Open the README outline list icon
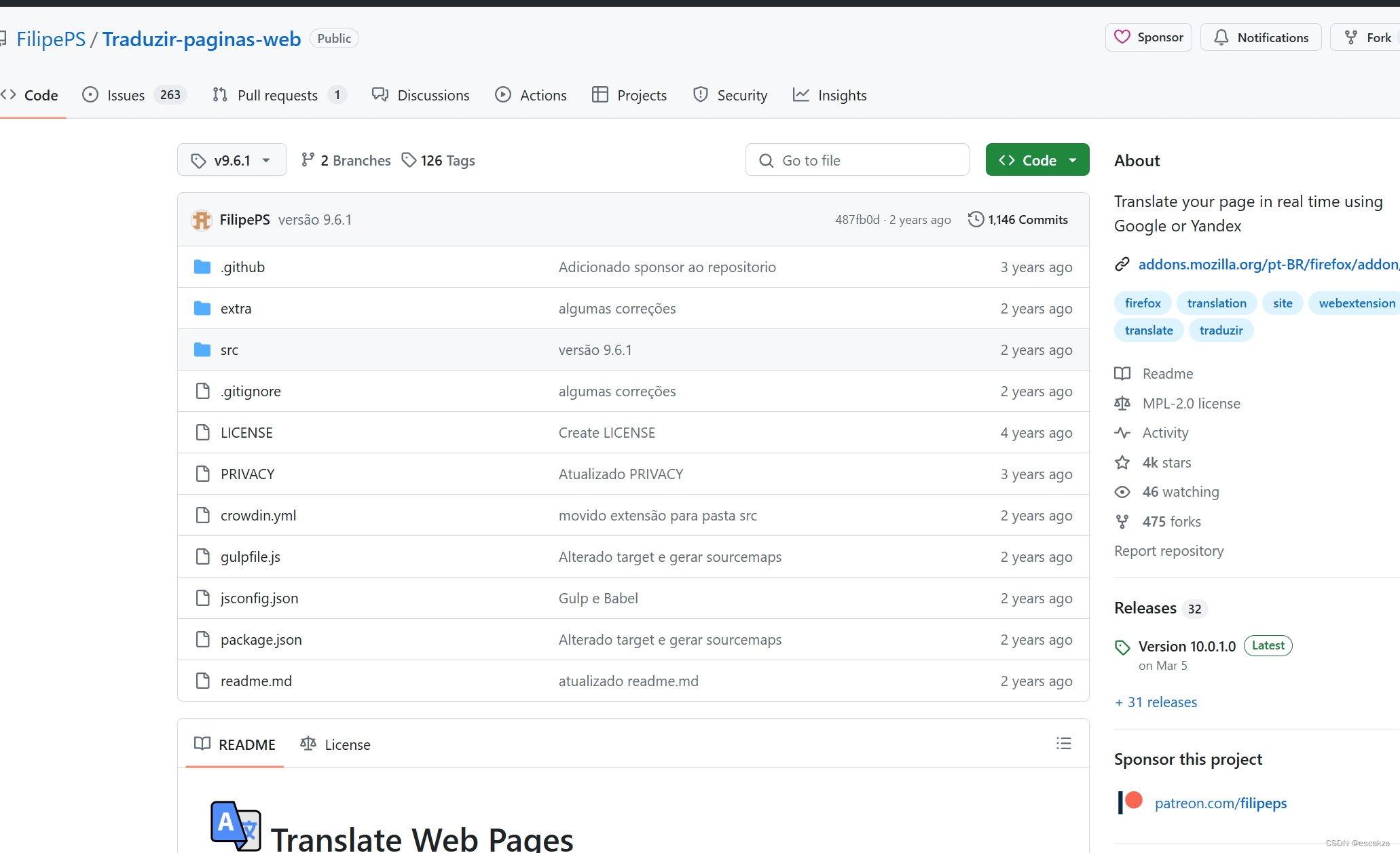Screen dimensions: 1400x853 [1063, 744]
